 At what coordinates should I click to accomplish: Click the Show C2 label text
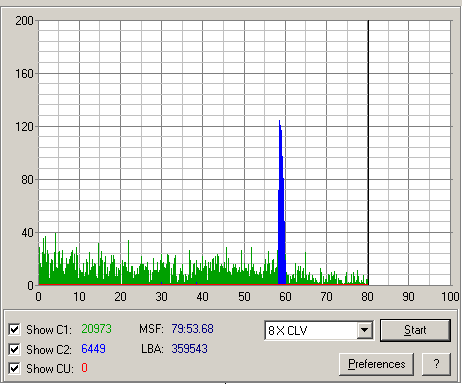tap(49, 349)
